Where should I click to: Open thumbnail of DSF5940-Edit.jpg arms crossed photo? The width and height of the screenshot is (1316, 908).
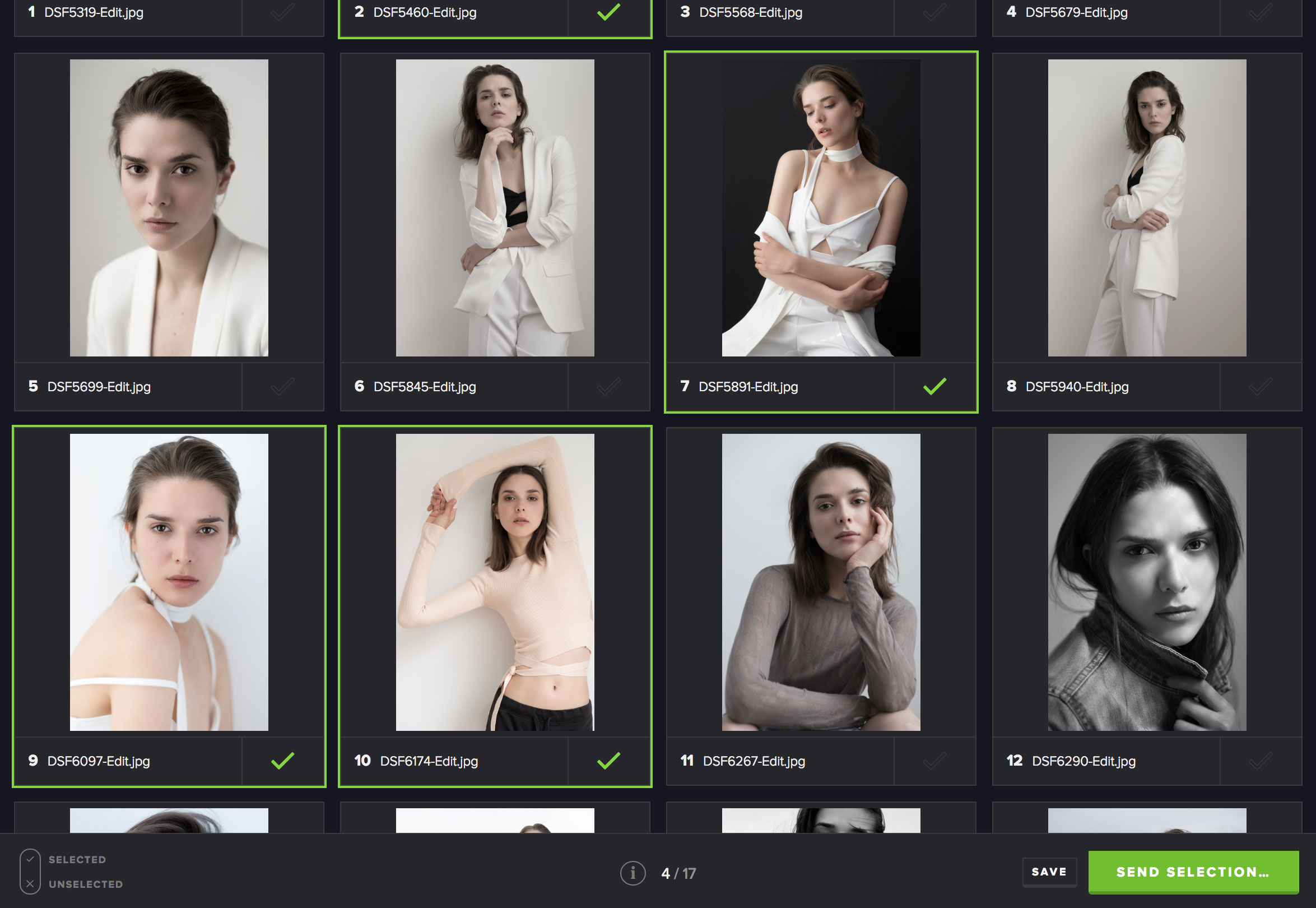click(x=1147, y=207)
